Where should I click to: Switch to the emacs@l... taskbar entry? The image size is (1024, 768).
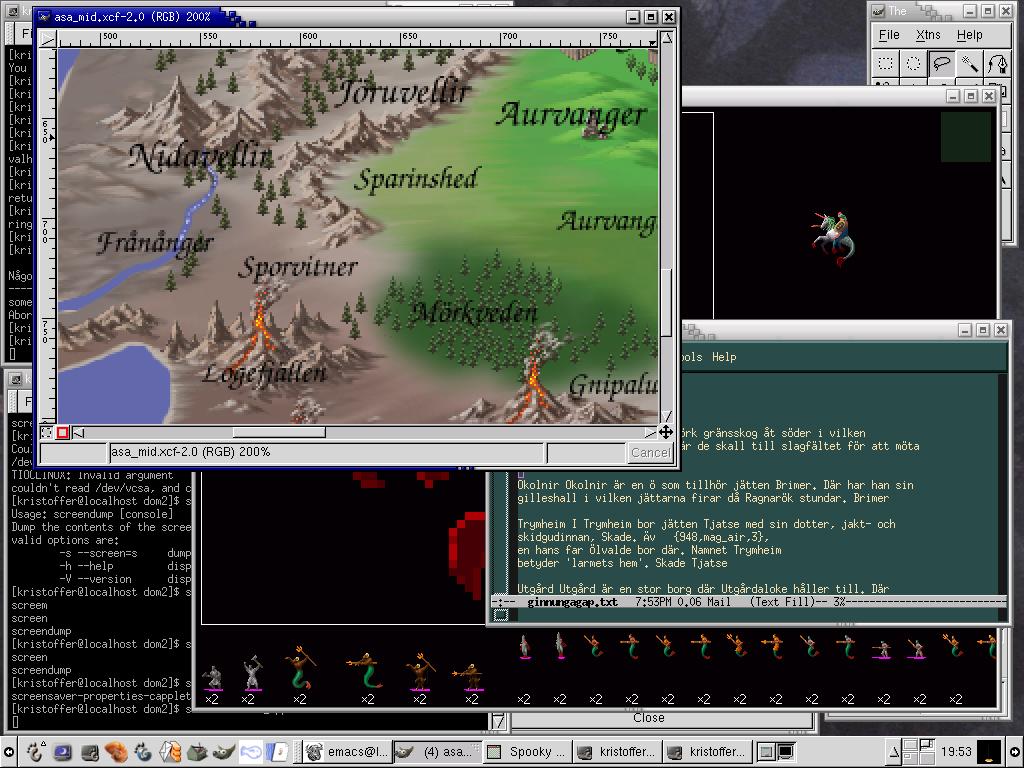pyautogui.click(x=347, y=752)
